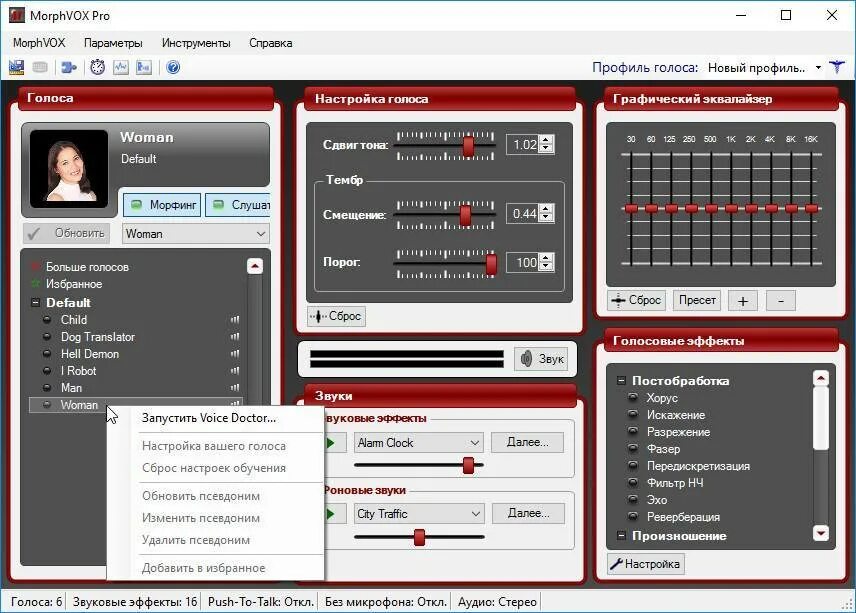
Task: Click the Сброс button under voice settings
Action: [336, 316]
